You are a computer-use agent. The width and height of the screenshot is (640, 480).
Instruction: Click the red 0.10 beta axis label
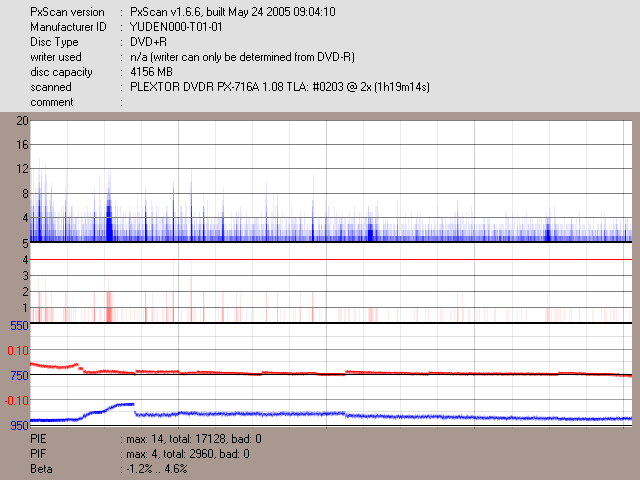tap(18, 351)
